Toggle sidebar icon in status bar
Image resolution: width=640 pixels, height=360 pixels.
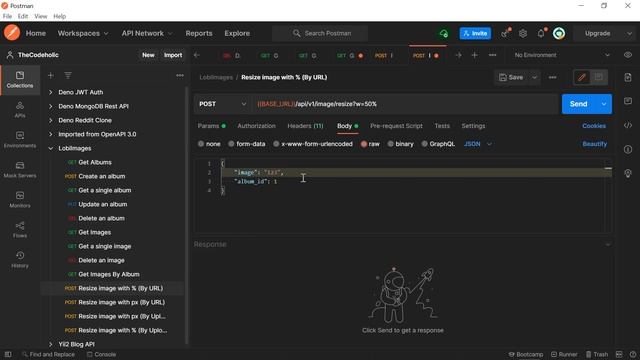pos(8,354)
